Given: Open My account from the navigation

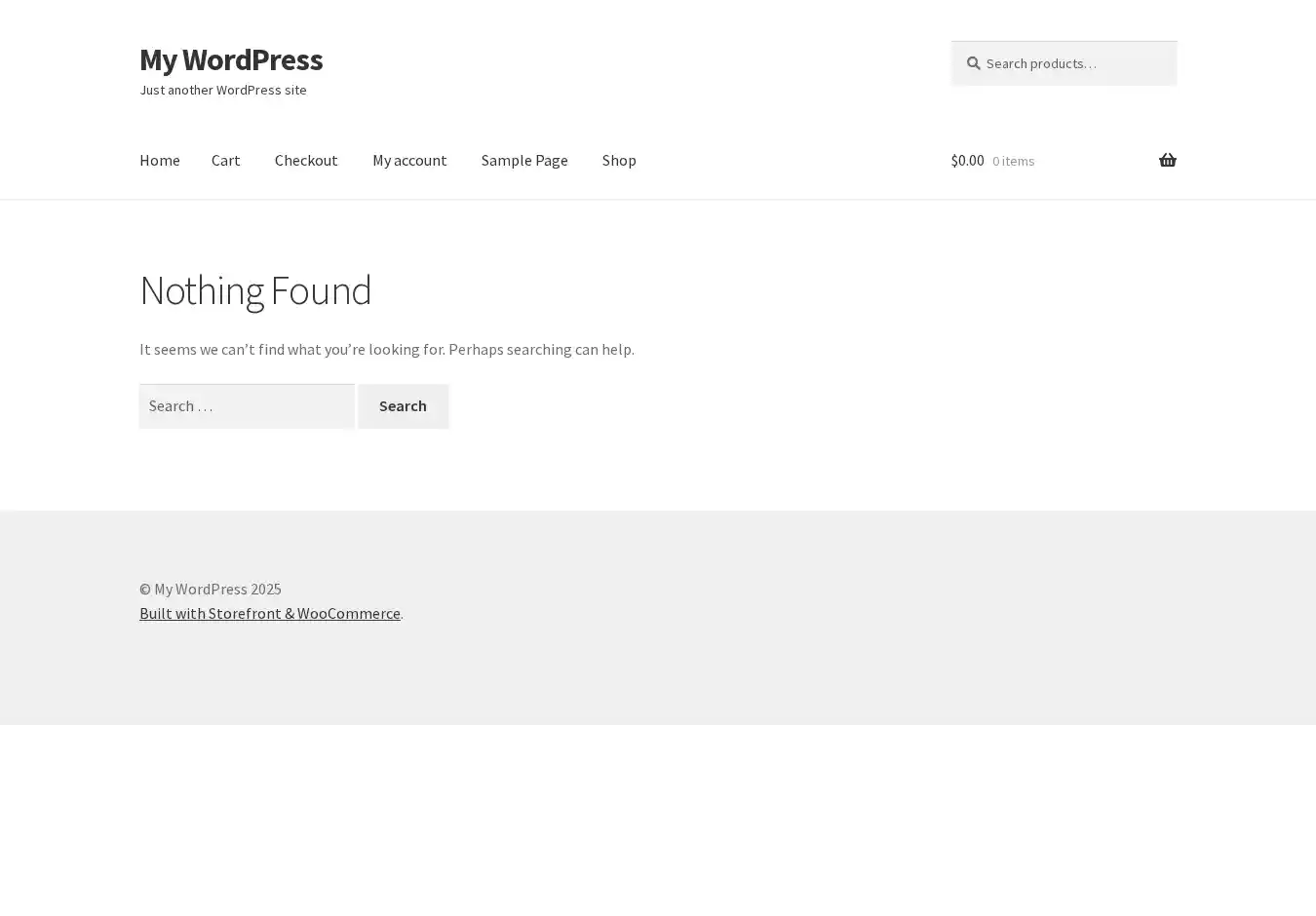Looking at the screenshot, I should [409, 160].
